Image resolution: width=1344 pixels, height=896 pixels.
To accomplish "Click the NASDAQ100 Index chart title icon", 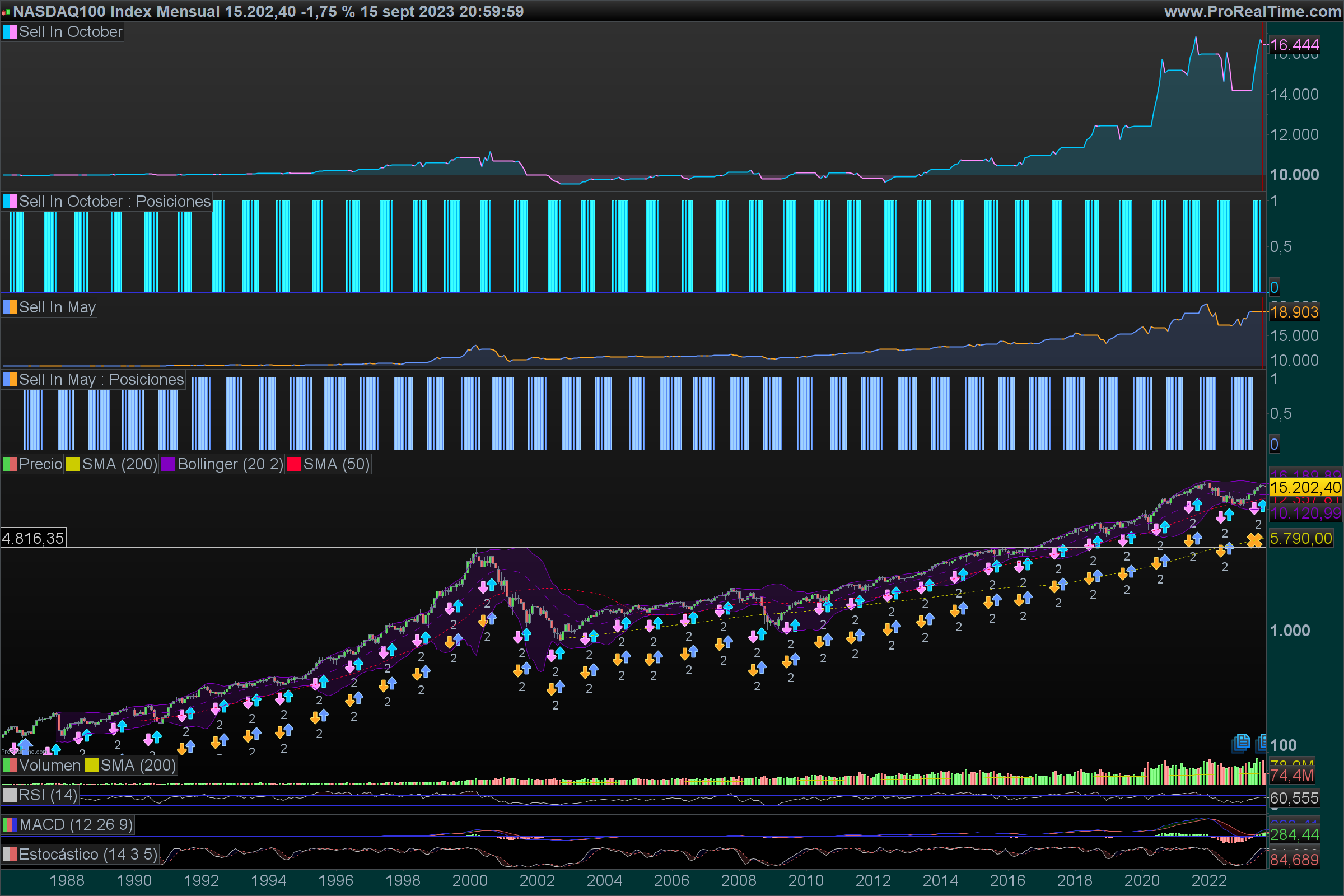I will (6, 11).
